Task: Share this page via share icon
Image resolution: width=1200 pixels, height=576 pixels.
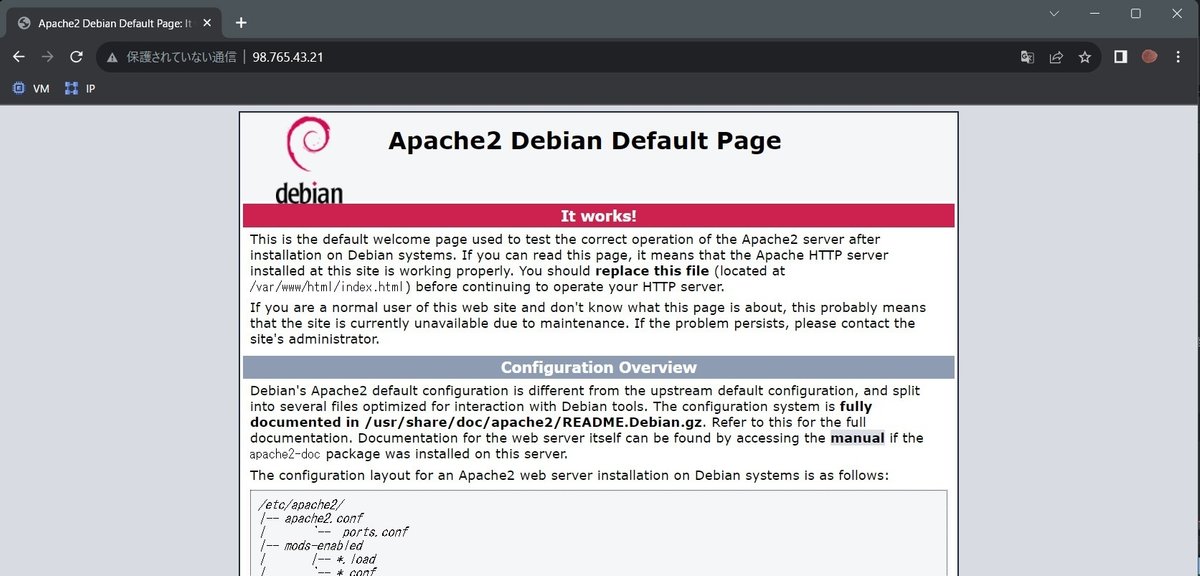Action: (1056, 57)
